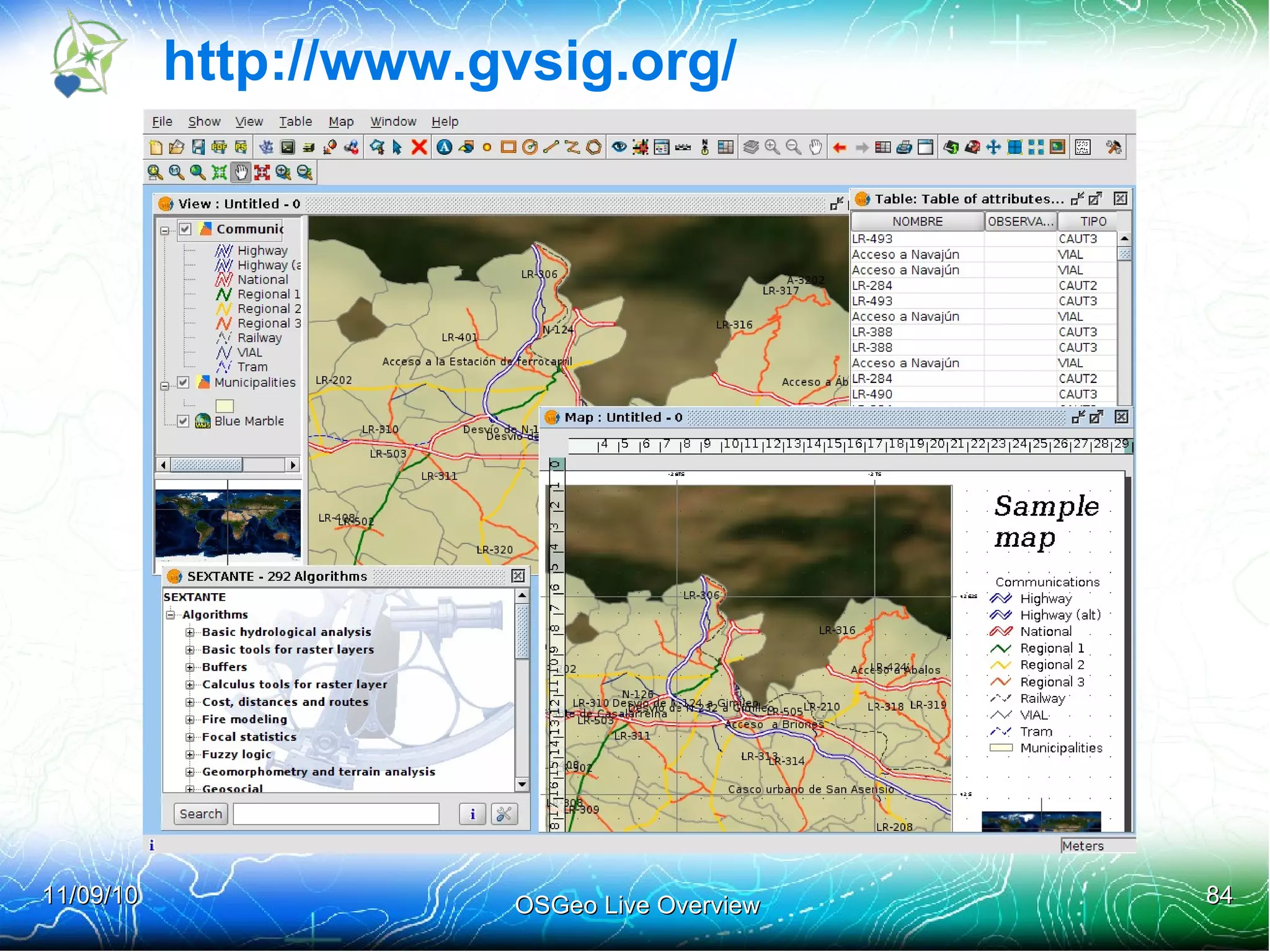The width and height of the screenshot is (1270, 952).
Task: Select the insert polyline tool
Action: [572, 148]
